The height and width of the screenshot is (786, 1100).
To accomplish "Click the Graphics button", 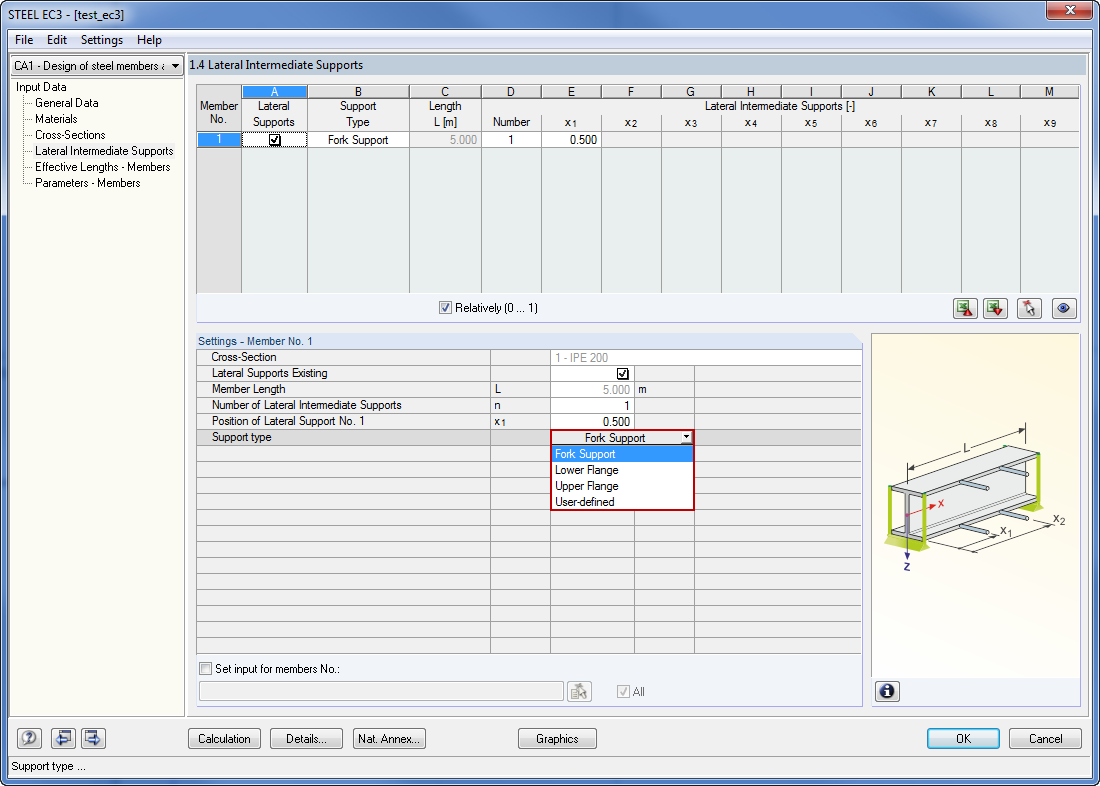I will pyautogui.click(x=557, y=738).
